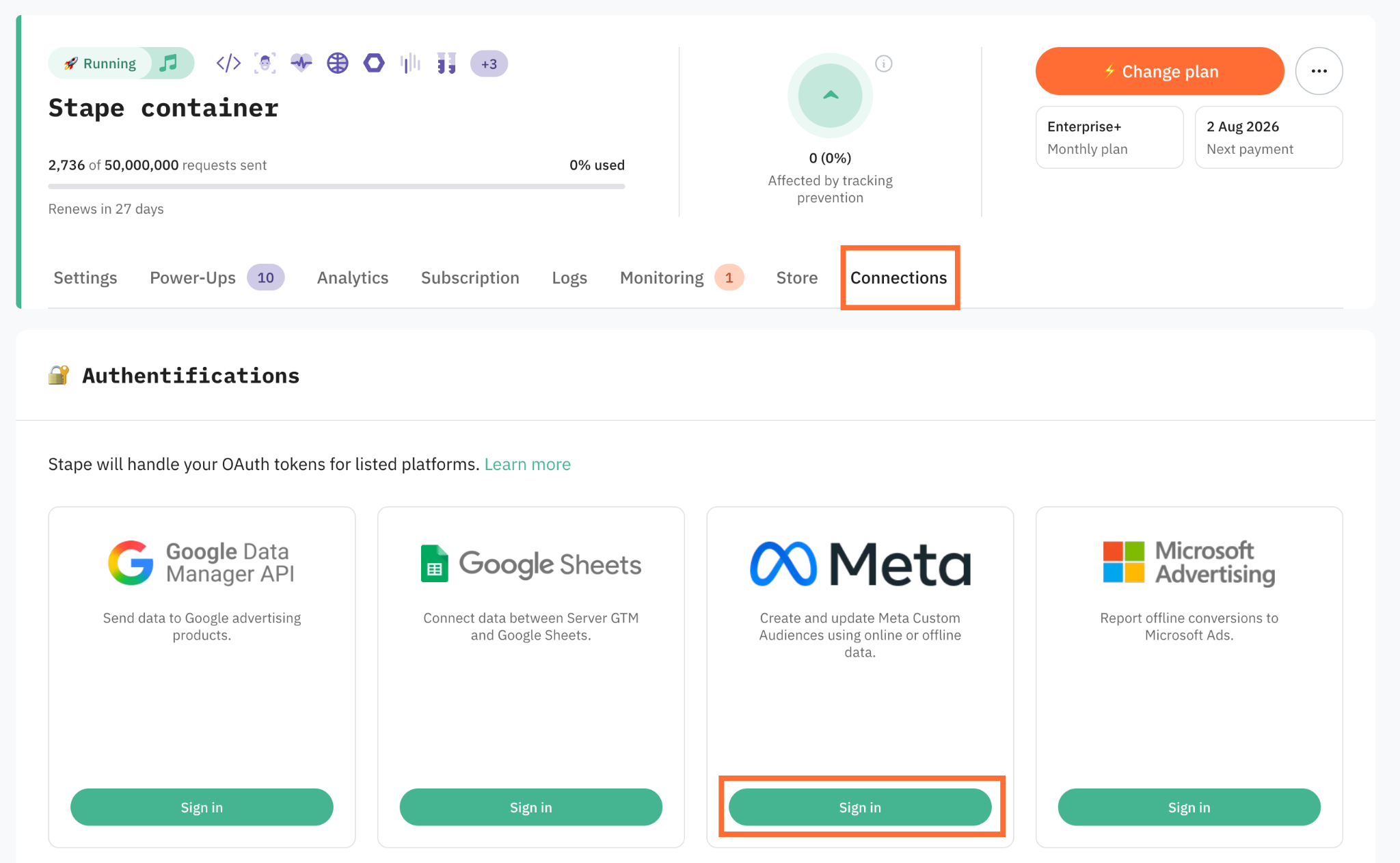The height and width of the screenshot is (863, 1400).
Task: Click 'Affected by tracking prevention' label
Action: (830, 189)
